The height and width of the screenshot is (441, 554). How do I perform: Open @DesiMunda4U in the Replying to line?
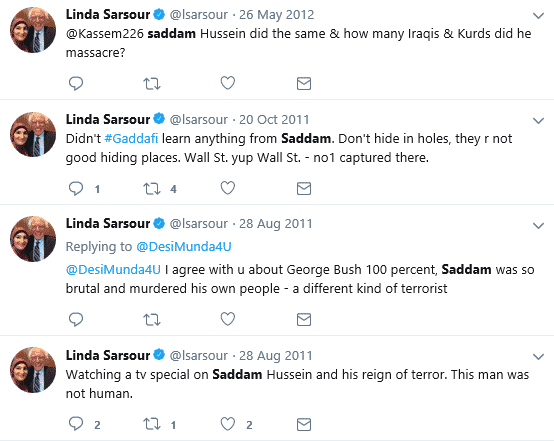click(x=184, y=247)
